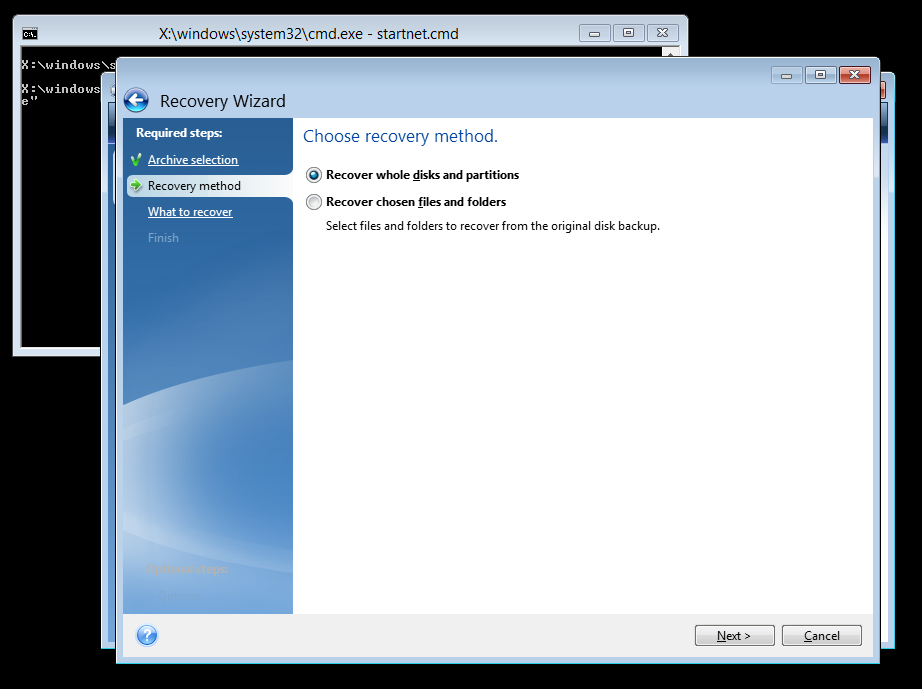Click the cmd.exe icon in title bar

point(30,33)
